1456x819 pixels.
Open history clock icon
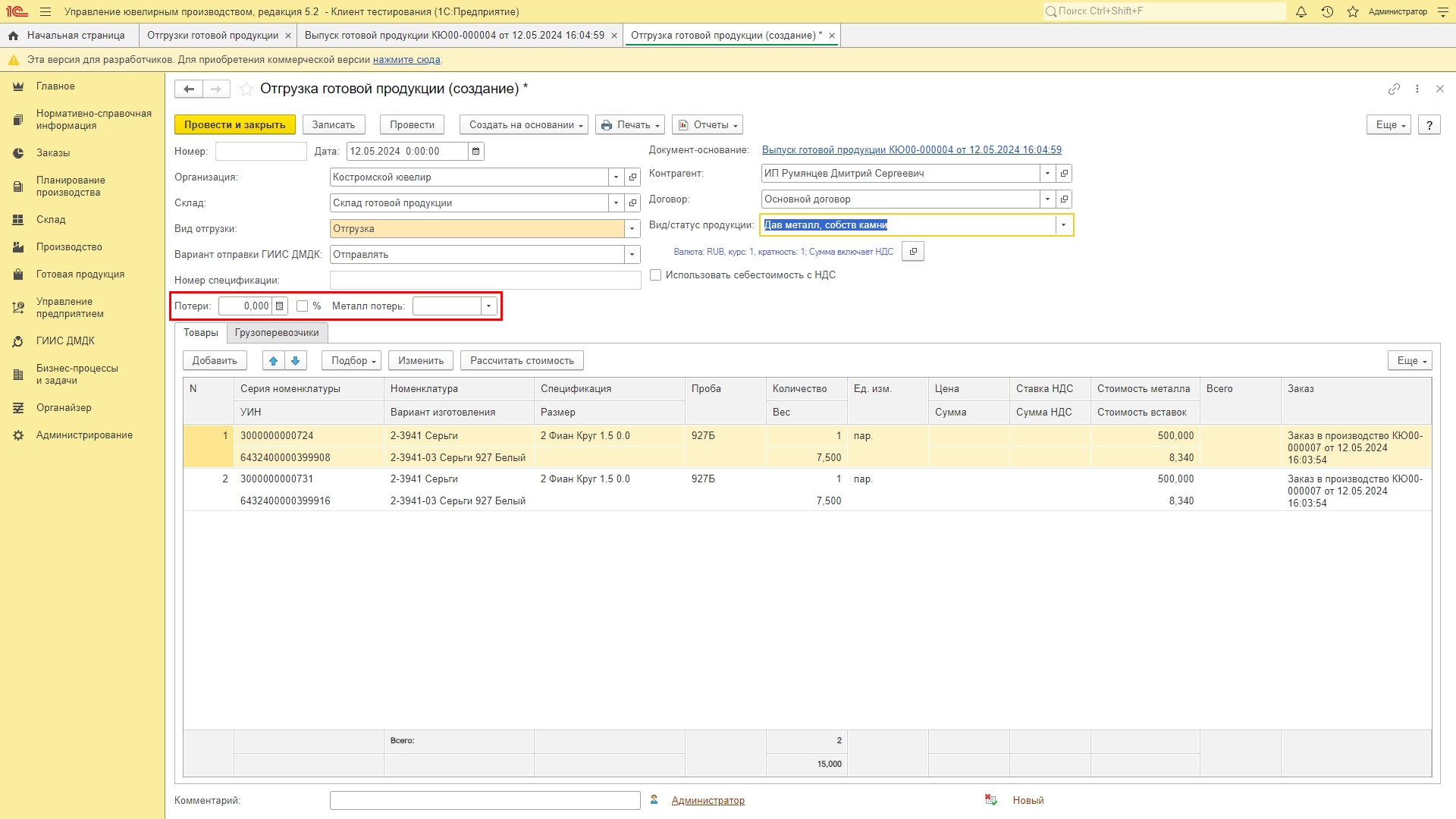coord(1327,11)
